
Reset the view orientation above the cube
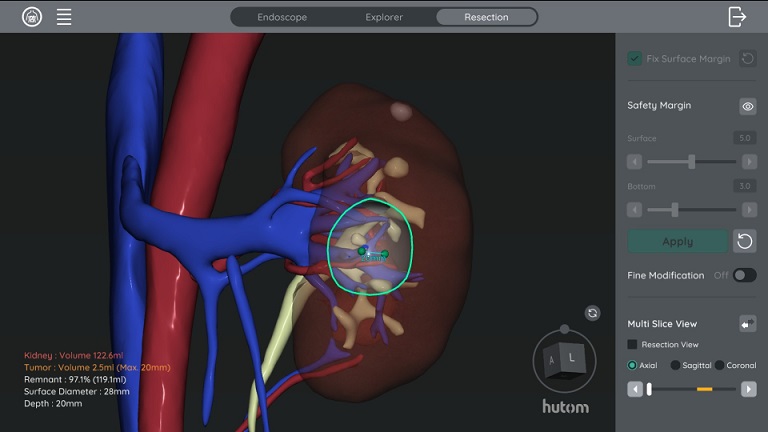pos(592,313)
